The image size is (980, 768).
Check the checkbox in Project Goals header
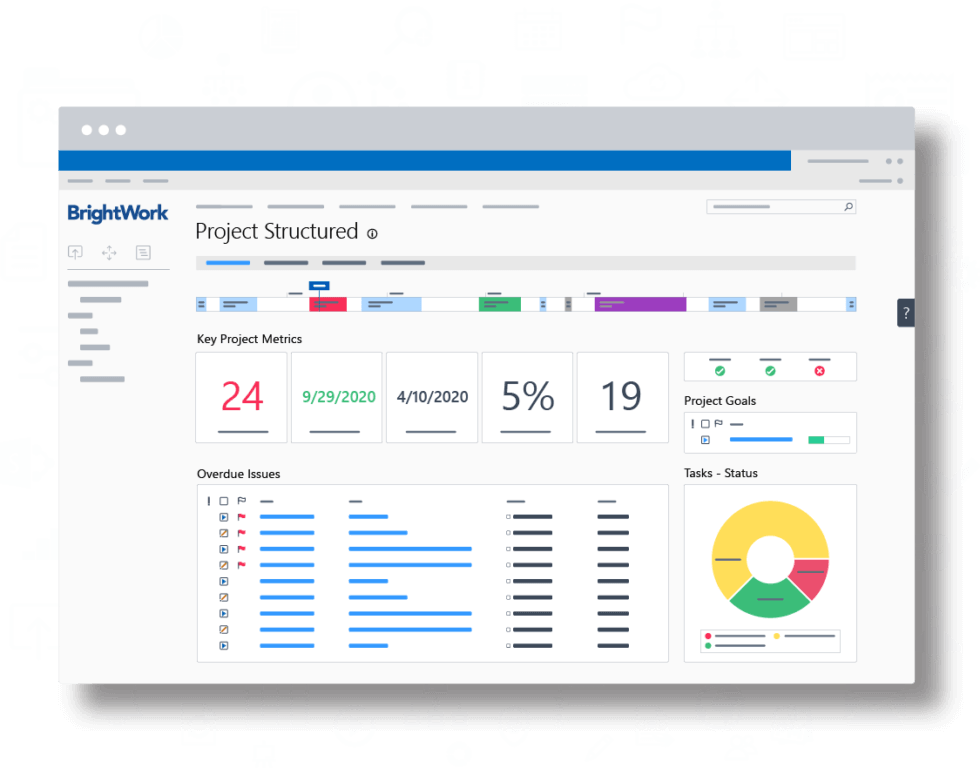(x=705, y=423)
